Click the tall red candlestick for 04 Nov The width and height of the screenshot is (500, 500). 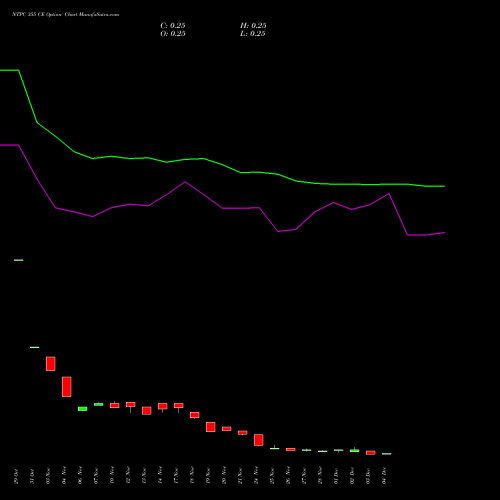click(x=67, y=387)
